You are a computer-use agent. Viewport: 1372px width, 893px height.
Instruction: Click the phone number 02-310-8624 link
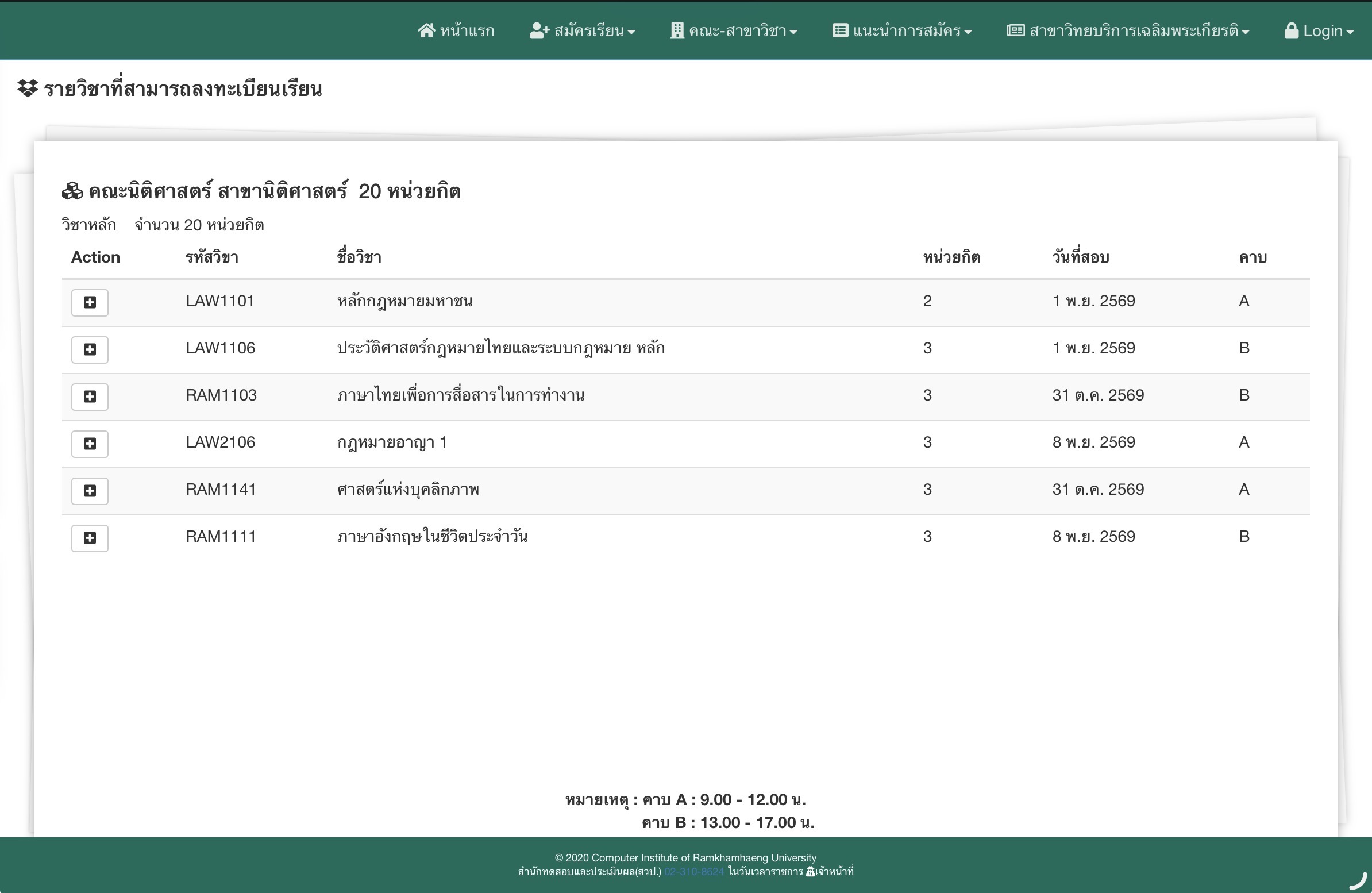click(x=693, y=872)
